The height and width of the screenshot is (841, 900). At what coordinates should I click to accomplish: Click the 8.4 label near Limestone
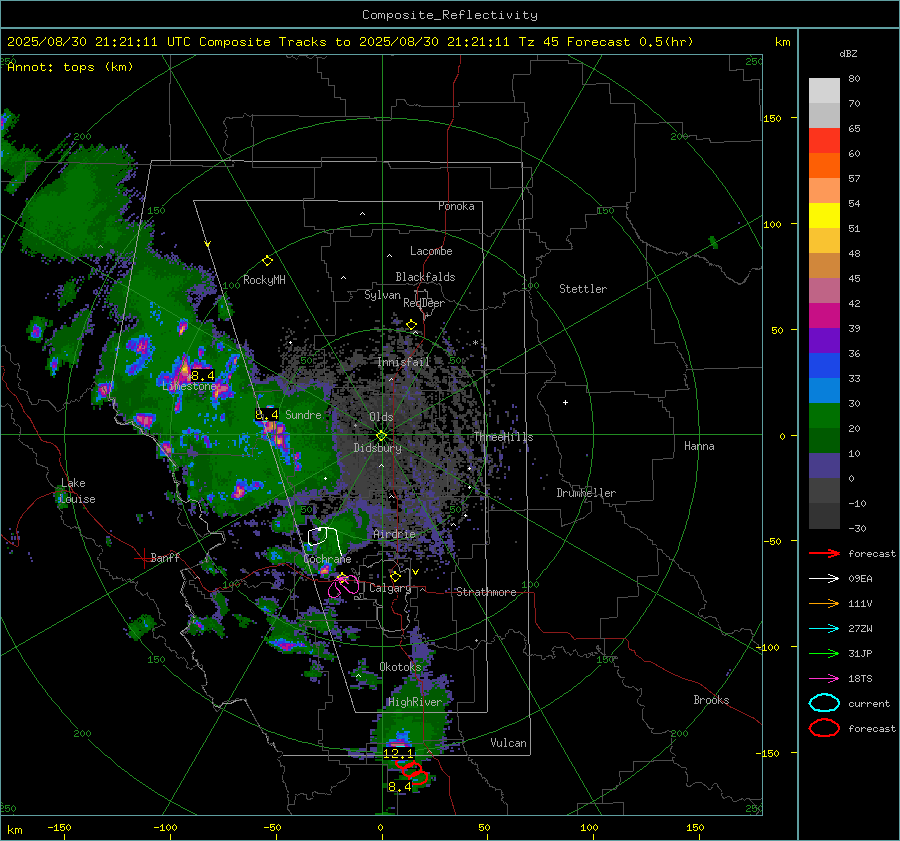(x=202, y=375)
